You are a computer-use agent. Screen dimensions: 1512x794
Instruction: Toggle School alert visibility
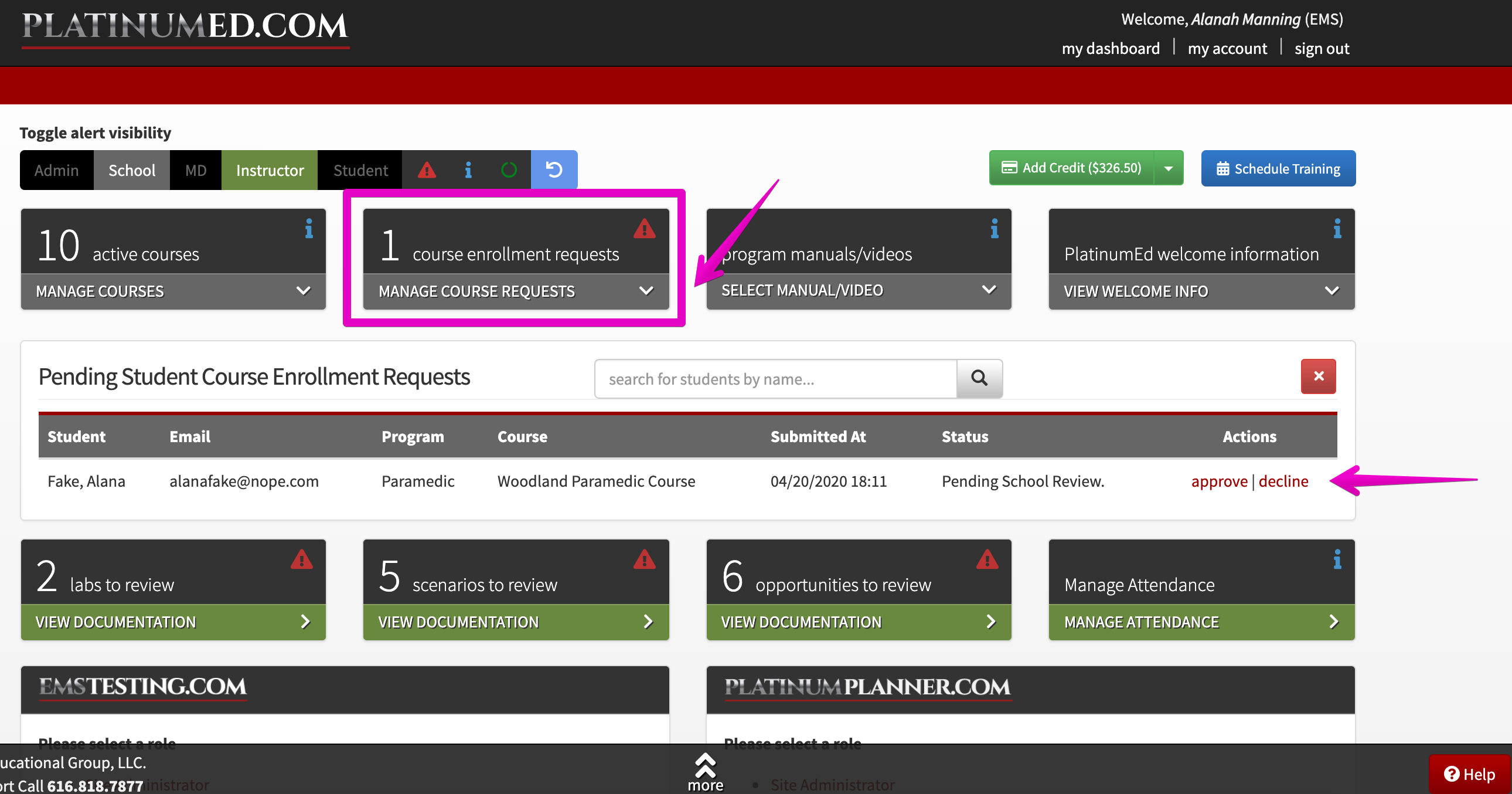[131, 170]
